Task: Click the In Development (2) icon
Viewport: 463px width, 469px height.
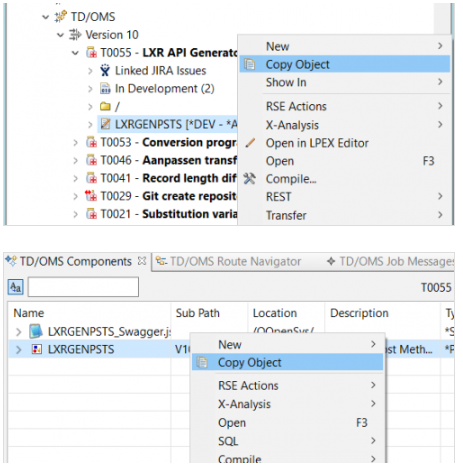Action: click(105, 88)
